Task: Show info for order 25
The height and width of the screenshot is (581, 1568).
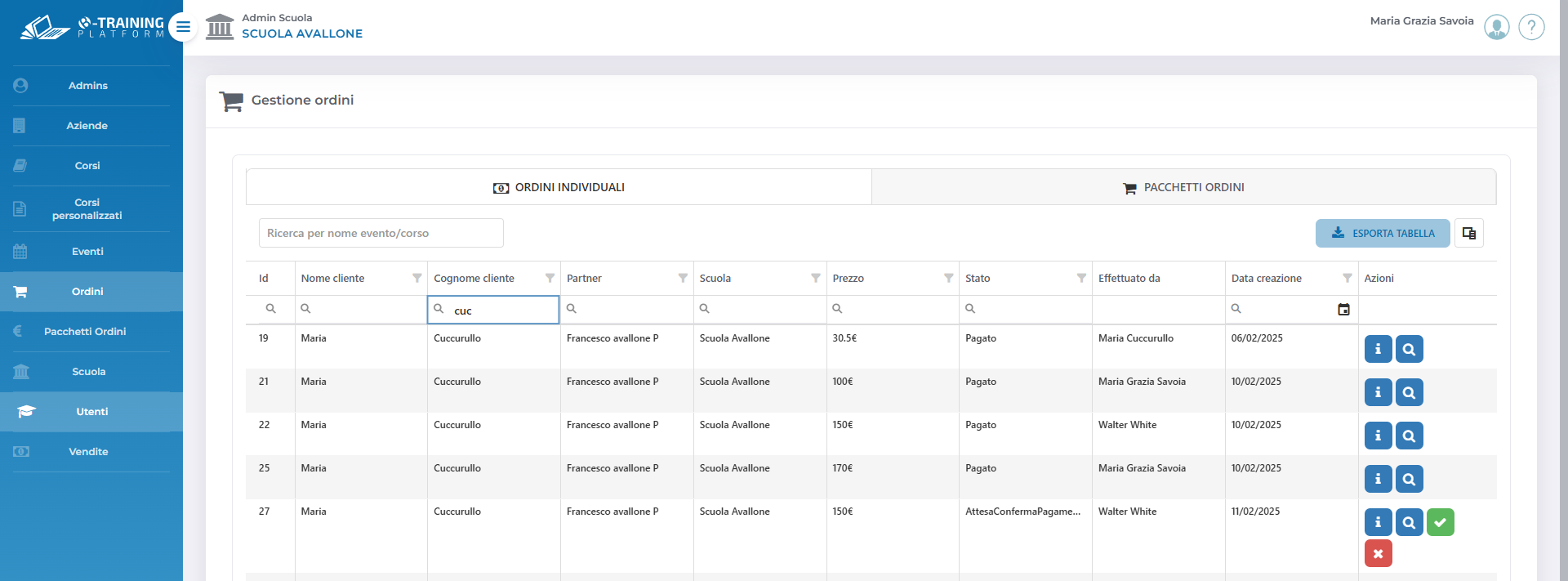Action: click(1378, 479)
